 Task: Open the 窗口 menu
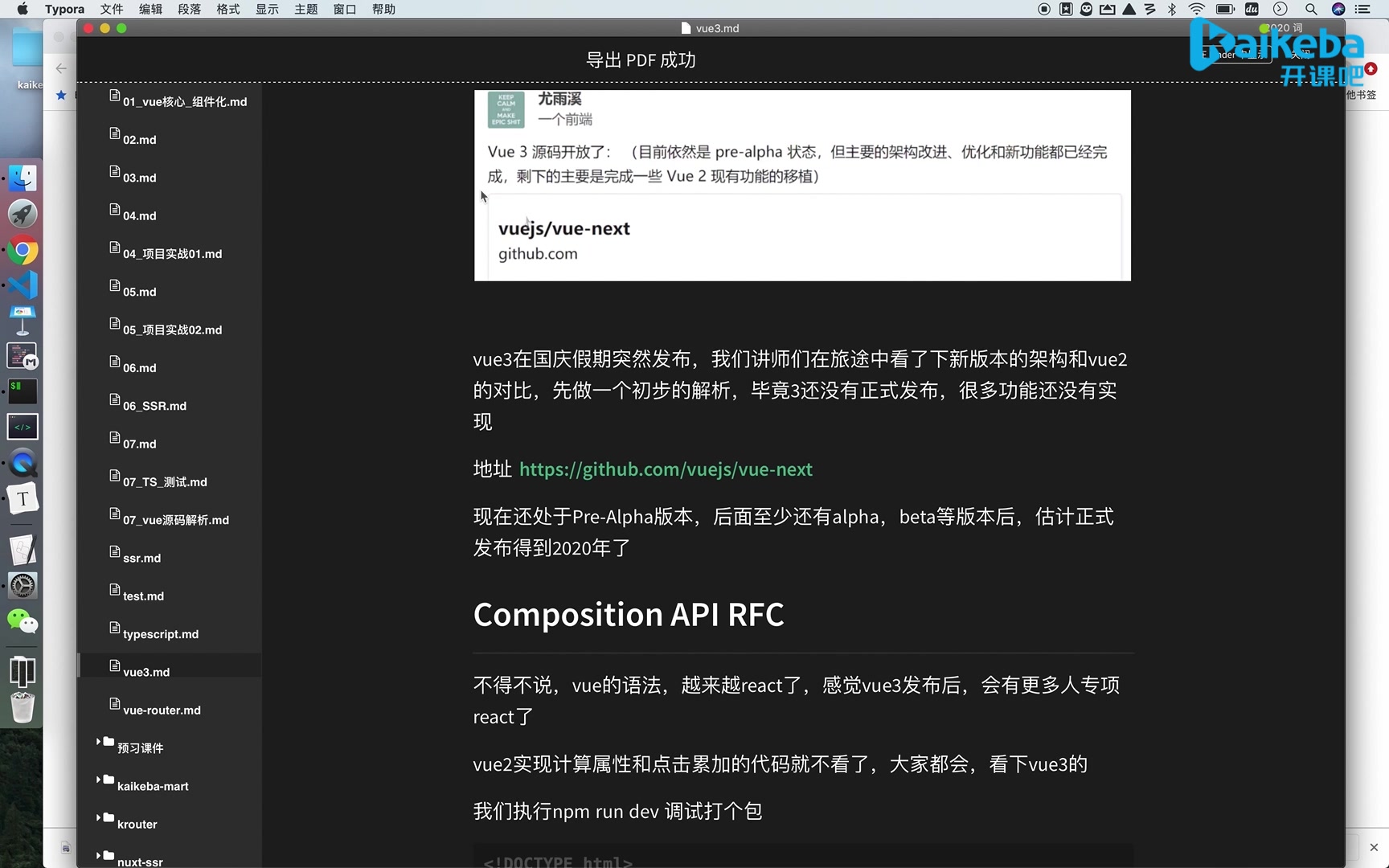click(x=345, y=9)
